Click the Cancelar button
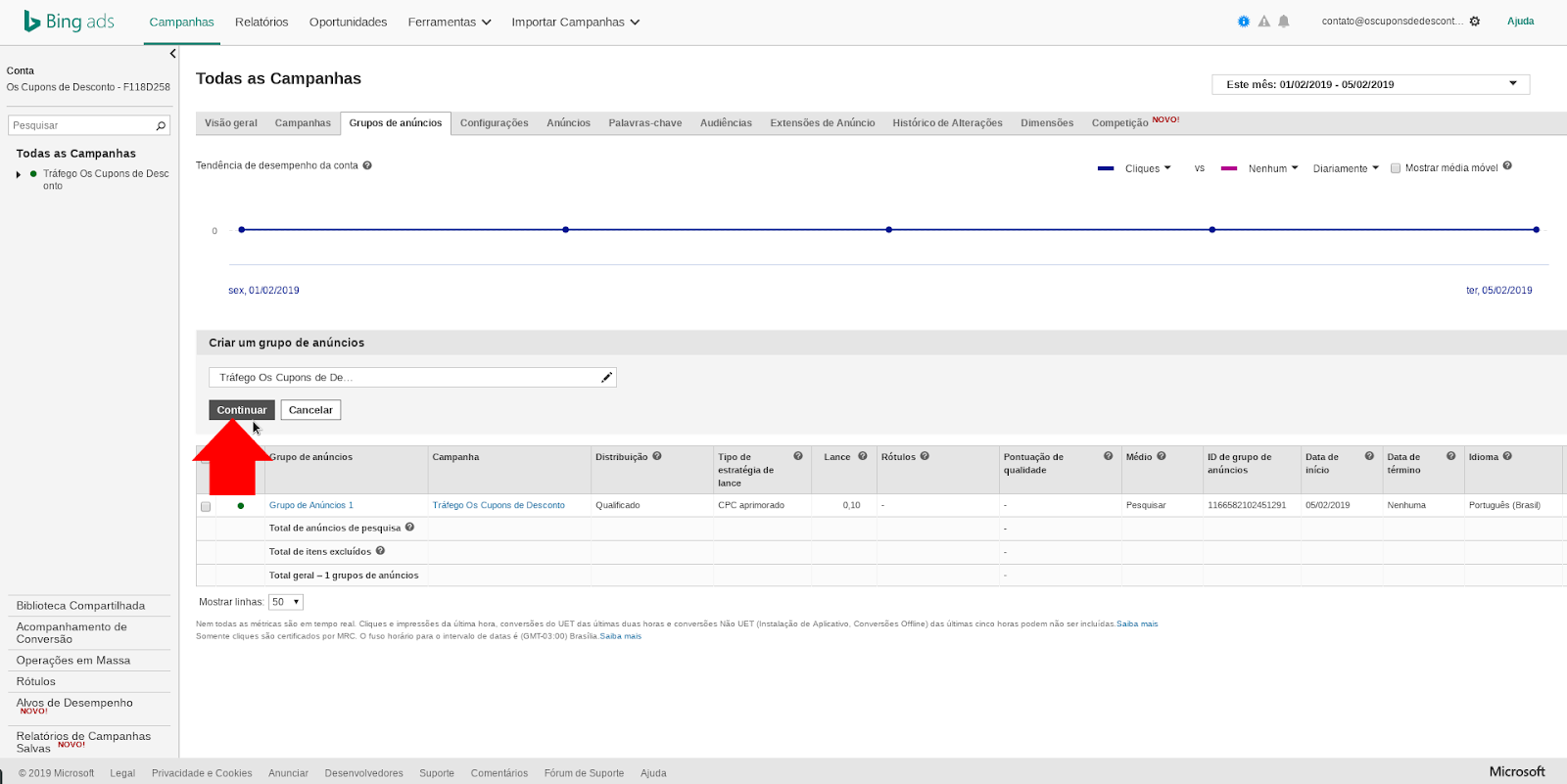 (310, 410)
